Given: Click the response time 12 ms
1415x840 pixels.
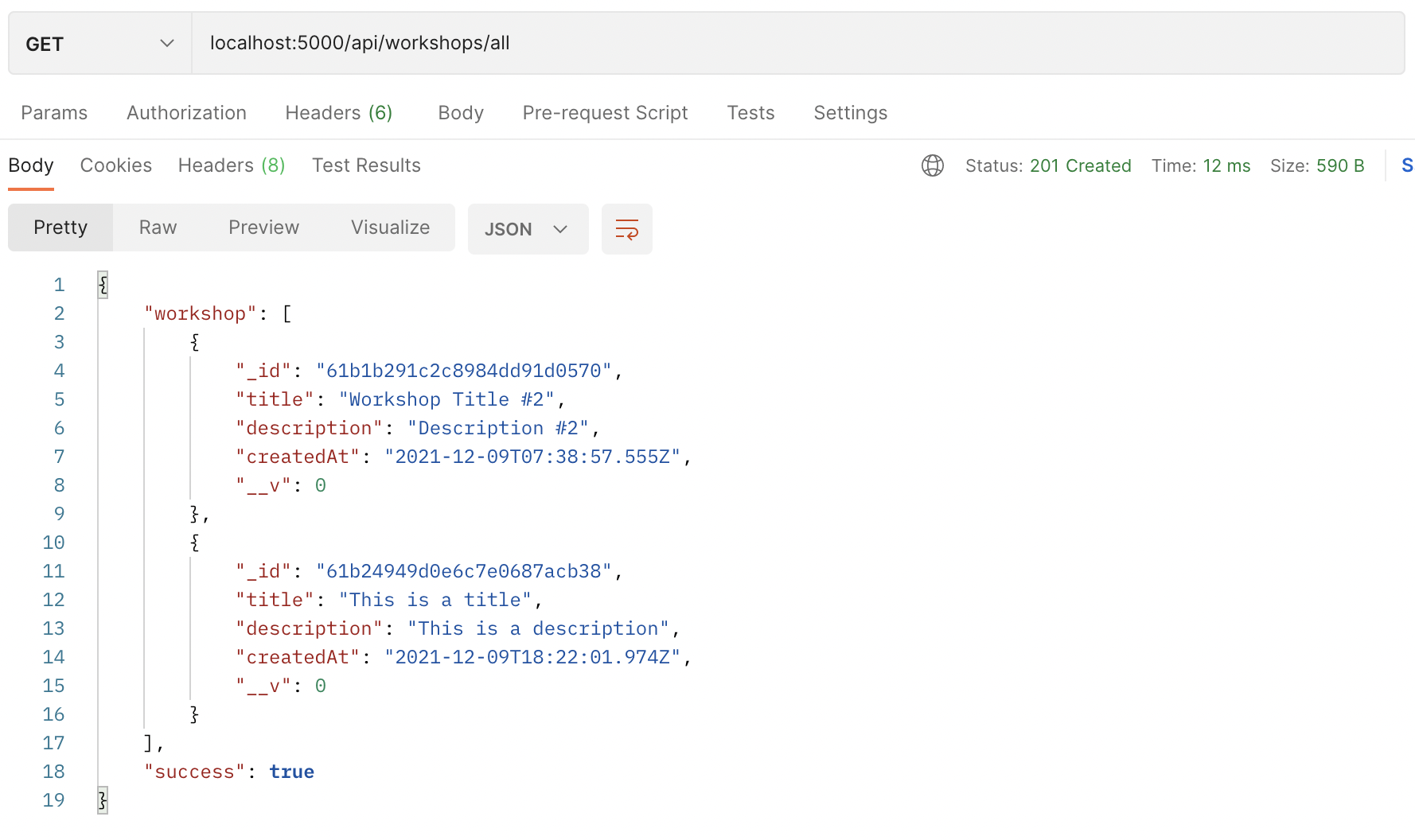Looking at the screenshot, I should tap(1226, 165).
